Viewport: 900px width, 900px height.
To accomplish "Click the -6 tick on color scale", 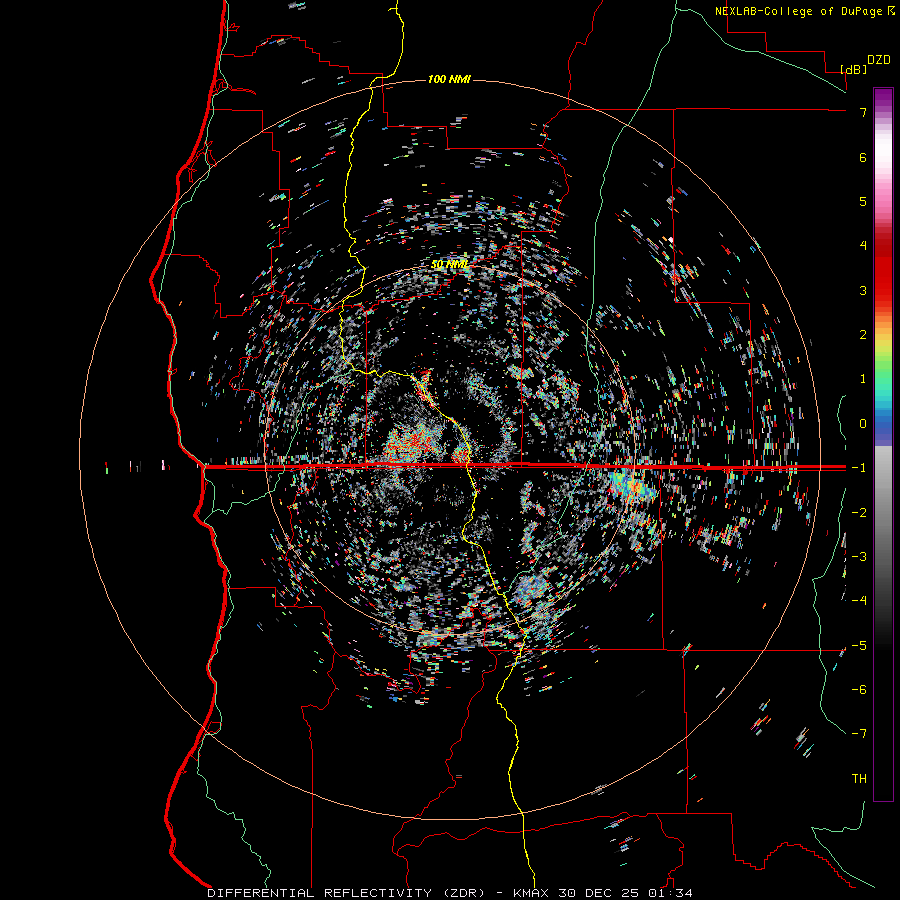I will tap(859, 690).
